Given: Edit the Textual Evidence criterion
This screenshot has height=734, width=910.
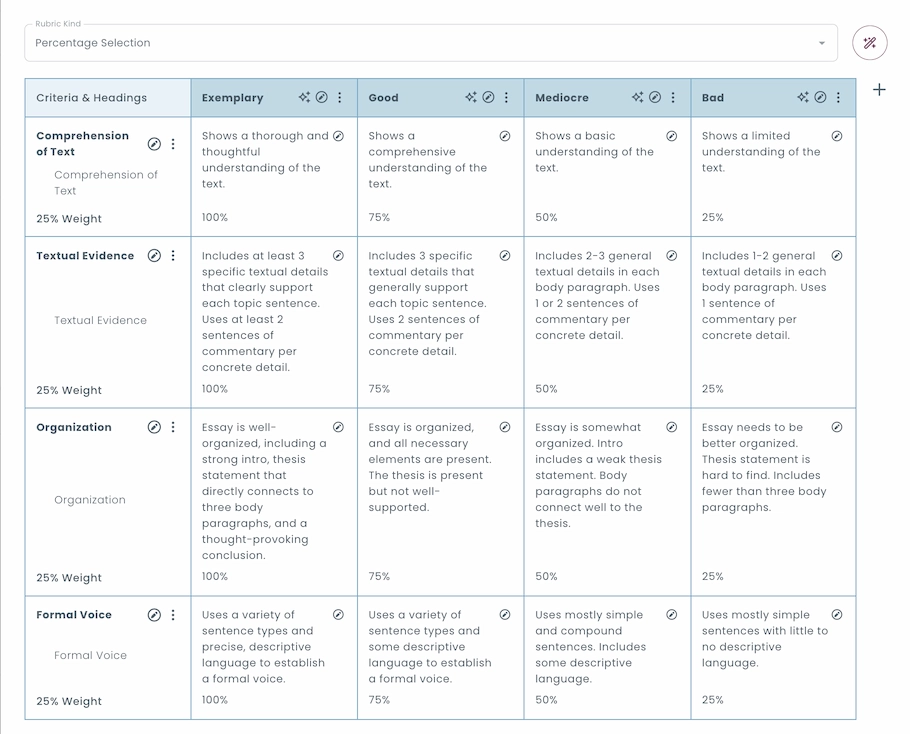Looking at the screenshot, I should pyautogui.click(x=154, y=255).
